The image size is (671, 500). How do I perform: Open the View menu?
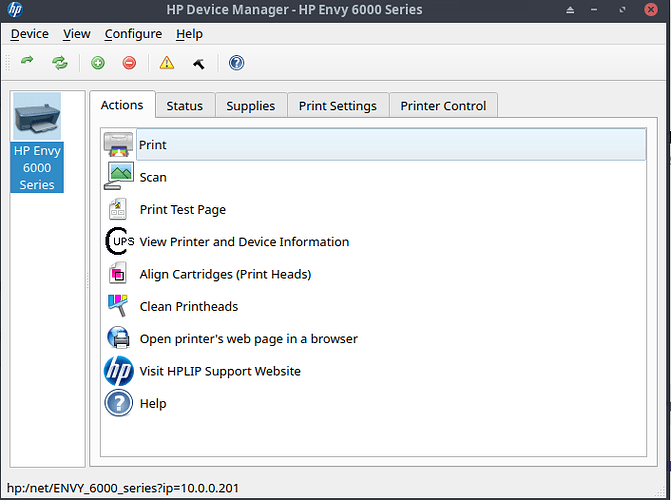(77, 34)
